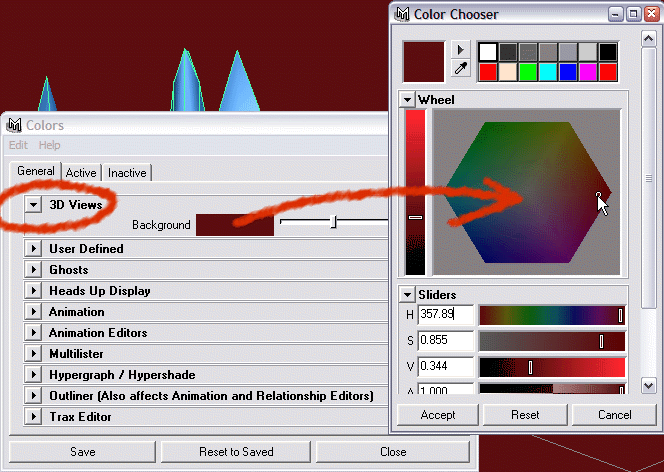Pick the magenta palette swatch
Image resolution: width=664 pixels, height=472 pixels.
(588, 72)
